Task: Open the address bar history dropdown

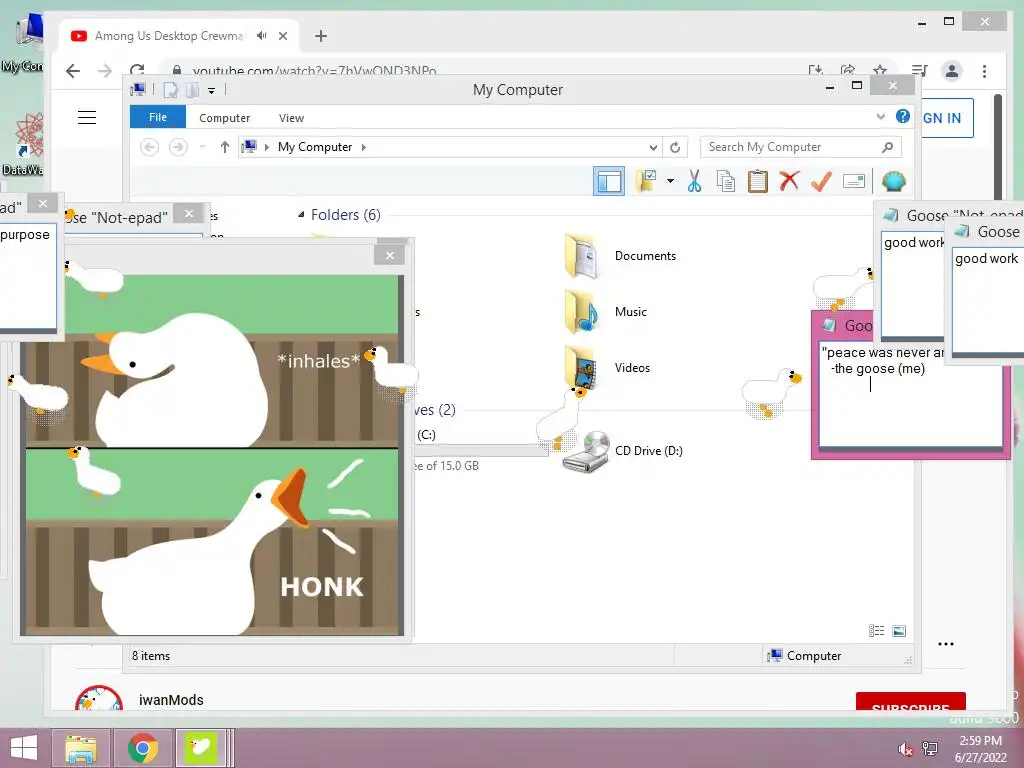Action: (653, 147)
